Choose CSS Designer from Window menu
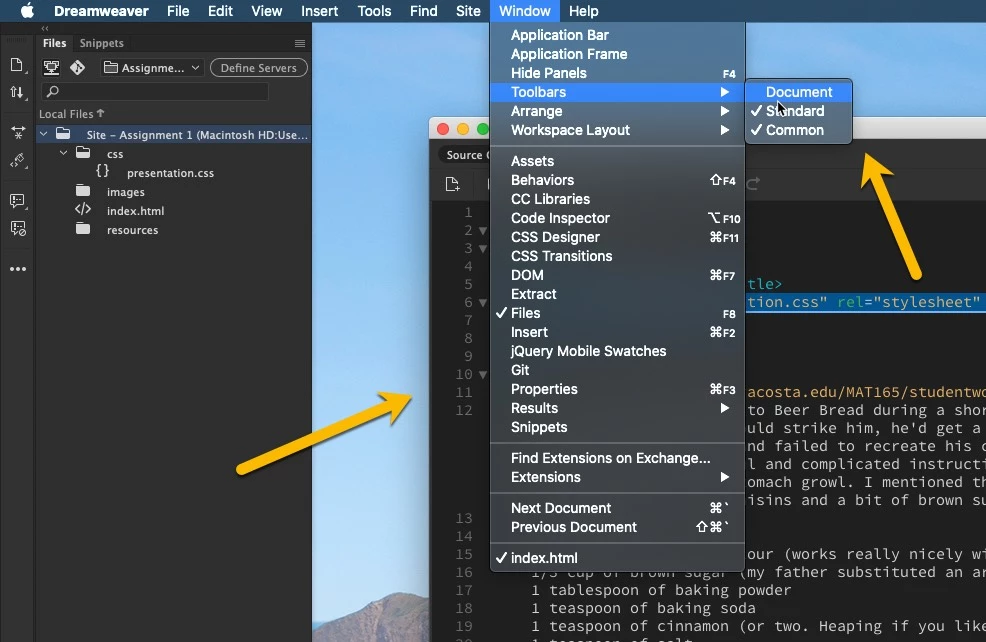The height and width of the screenshot is (642, 986). [x=617, y=237]
